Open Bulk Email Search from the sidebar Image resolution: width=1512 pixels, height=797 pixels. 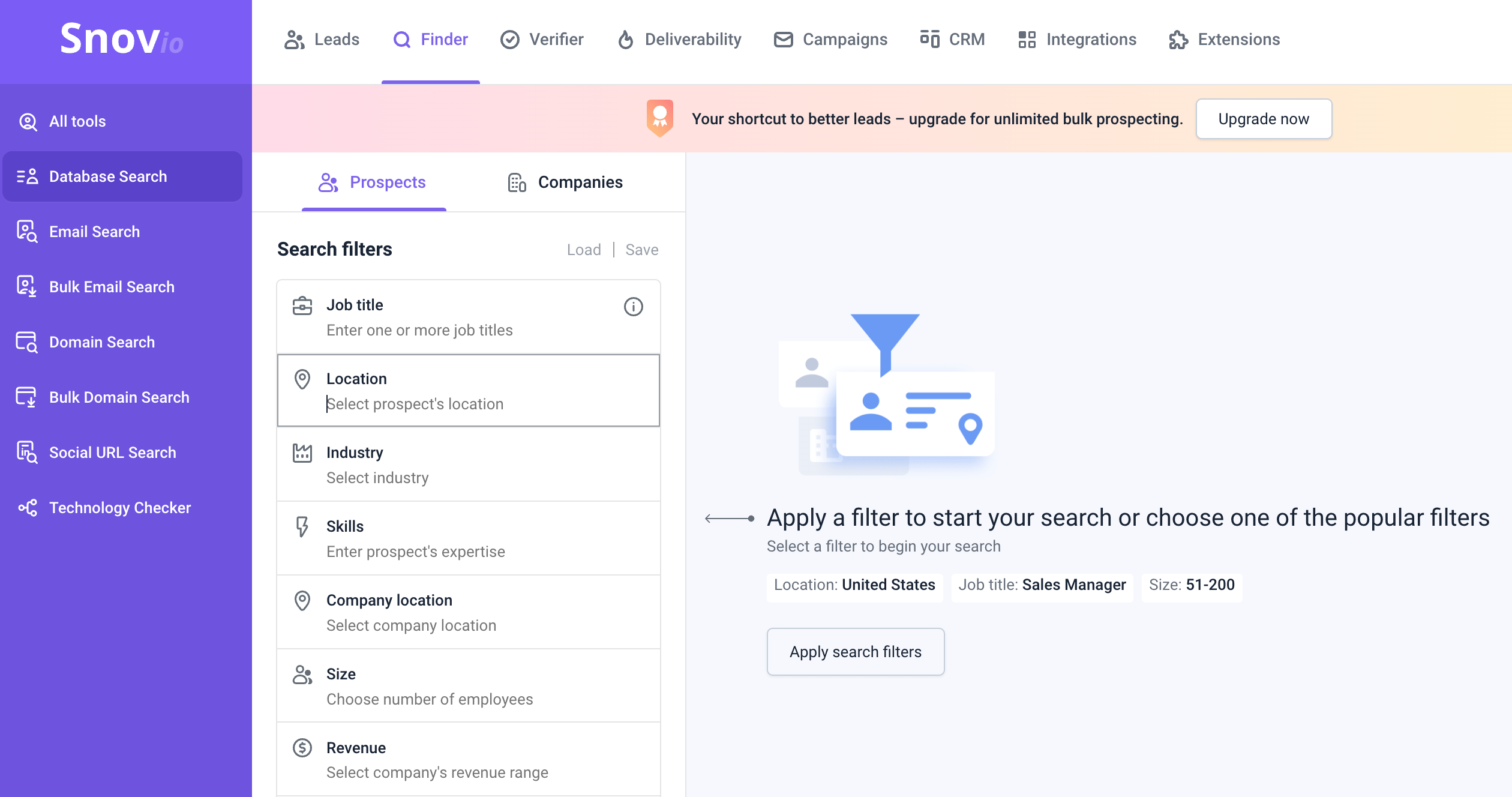(111, 286)
